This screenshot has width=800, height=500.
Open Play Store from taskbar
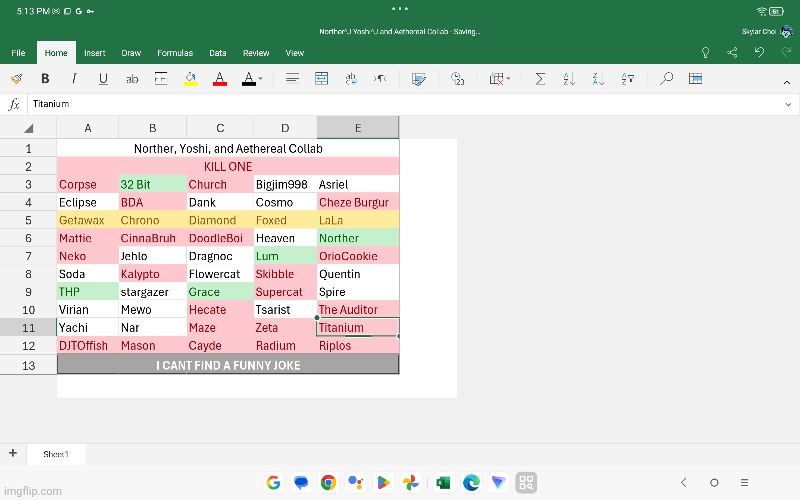[383, 482]
